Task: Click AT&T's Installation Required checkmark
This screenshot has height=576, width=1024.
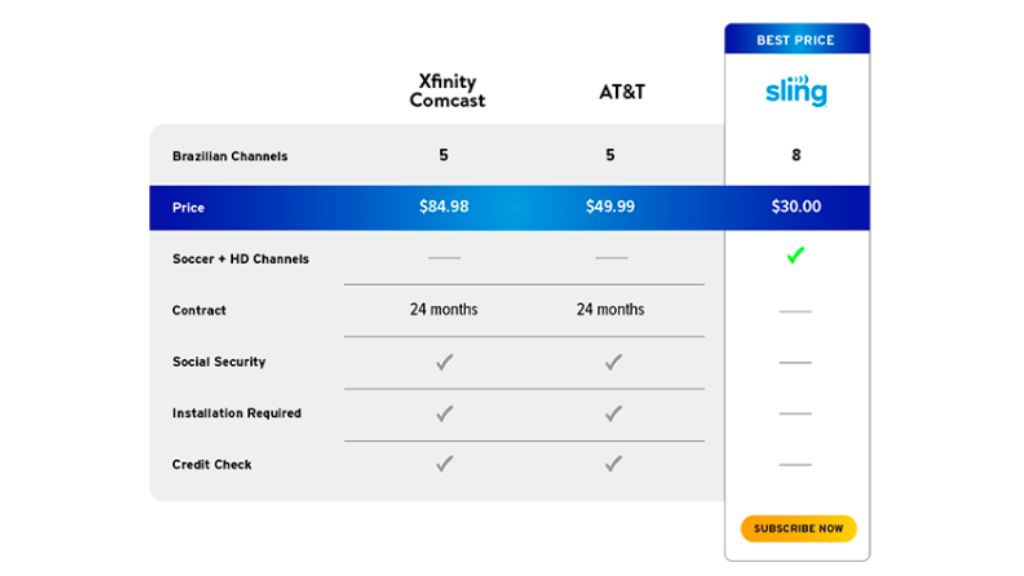Action: pyautogui.click(x=613, y=413)
